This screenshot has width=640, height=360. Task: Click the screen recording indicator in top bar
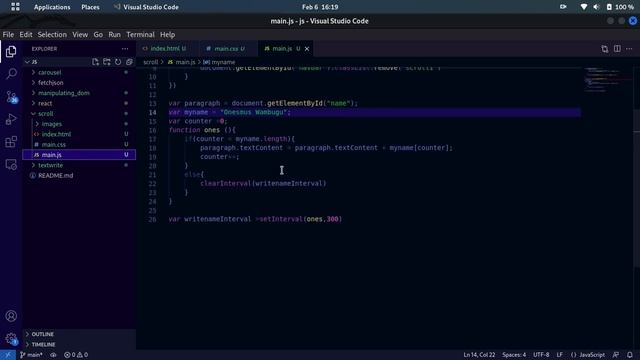[x=563, y=7]
